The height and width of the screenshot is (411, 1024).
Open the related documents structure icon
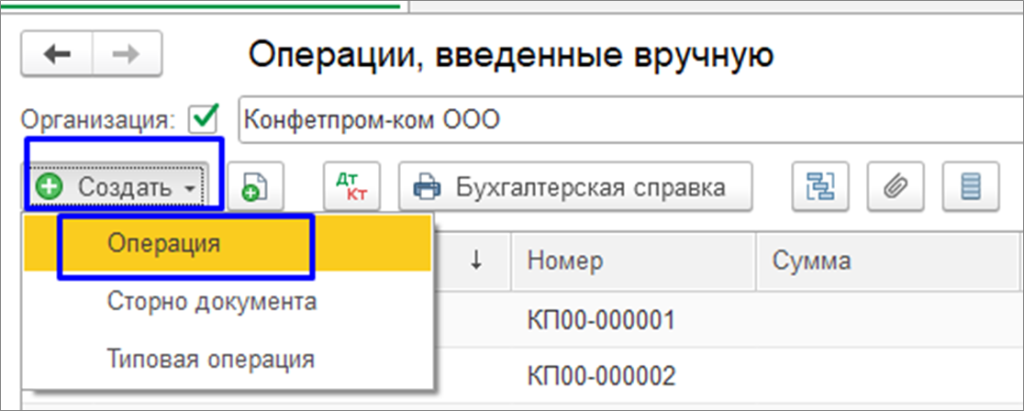pos(820,188)
